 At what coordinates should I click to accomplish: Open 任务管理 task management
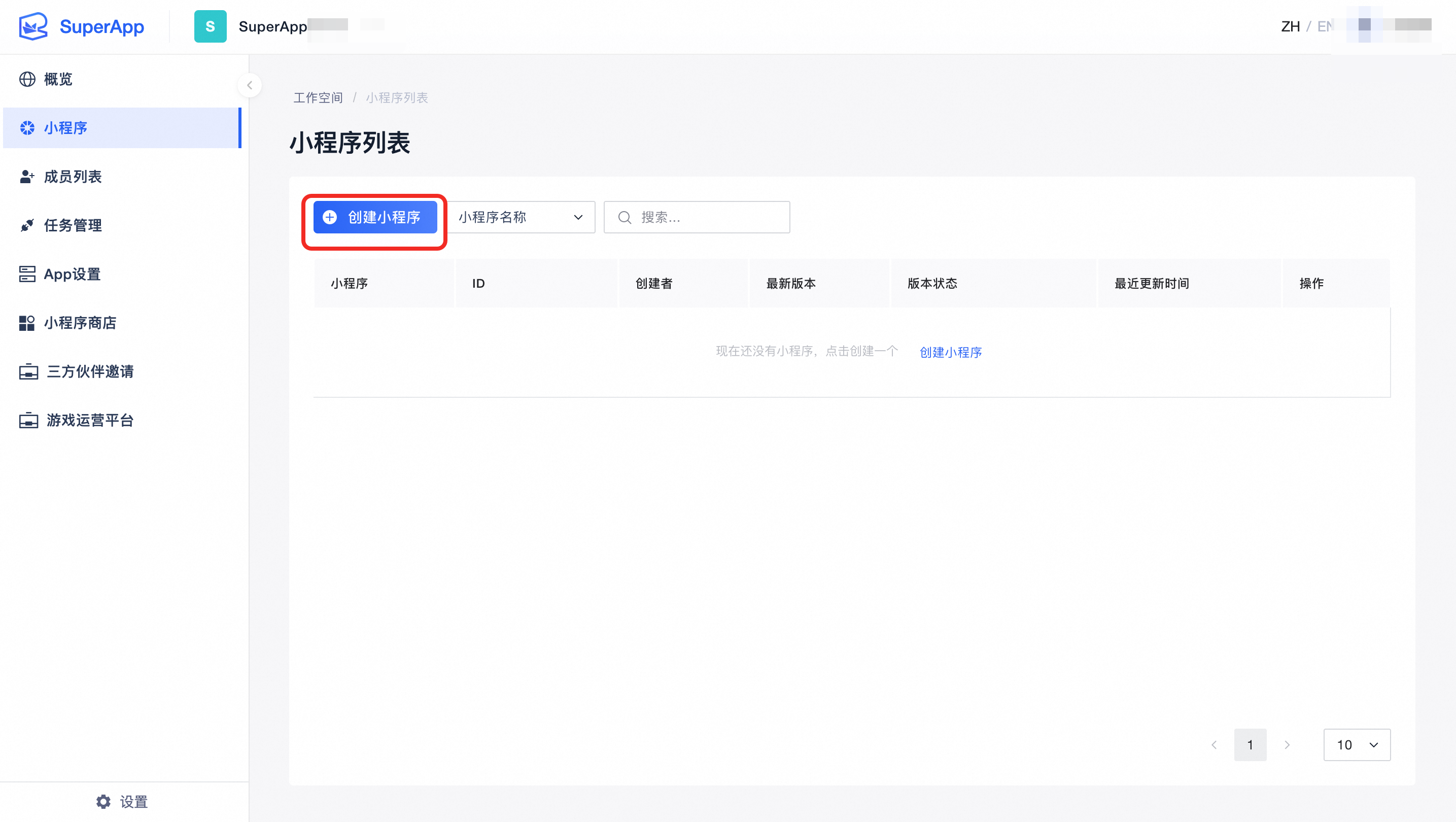coord(73,226)
